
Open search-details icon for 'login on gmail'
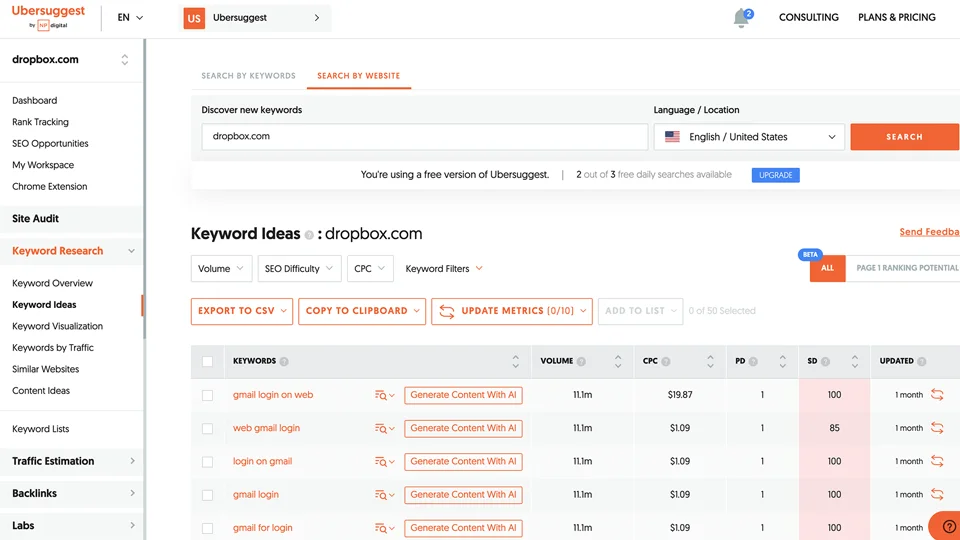point(384,462)
